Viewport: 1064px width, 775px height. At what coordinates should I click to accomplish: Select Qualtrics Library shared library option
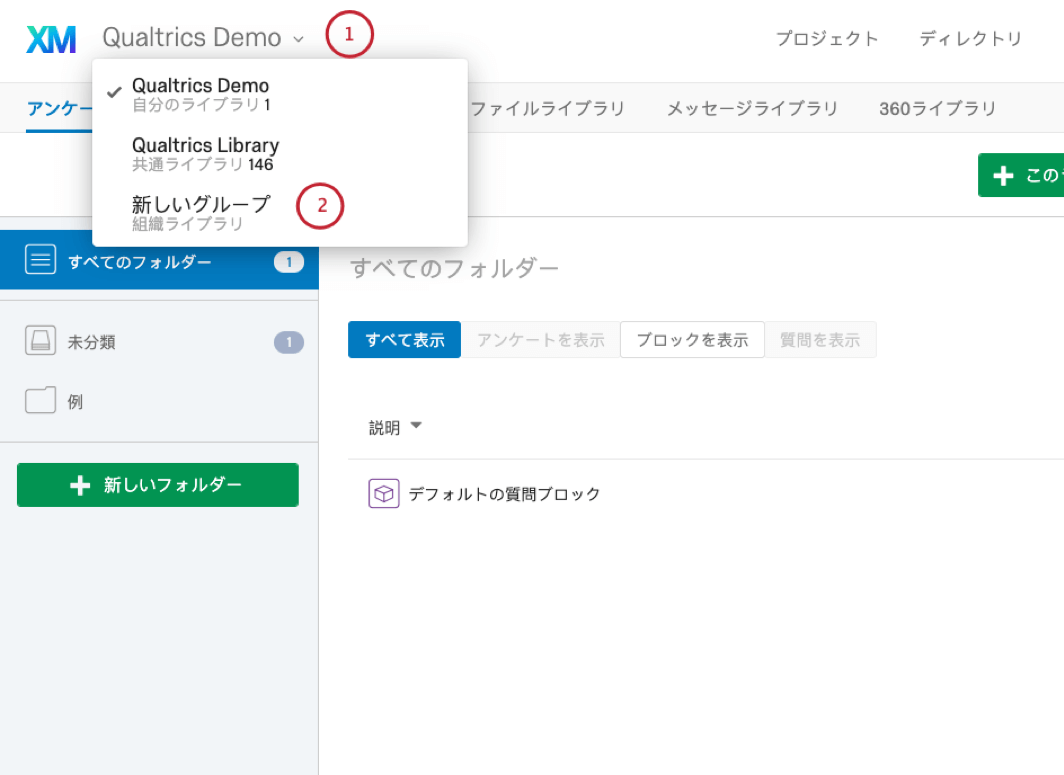coord(280,154)
